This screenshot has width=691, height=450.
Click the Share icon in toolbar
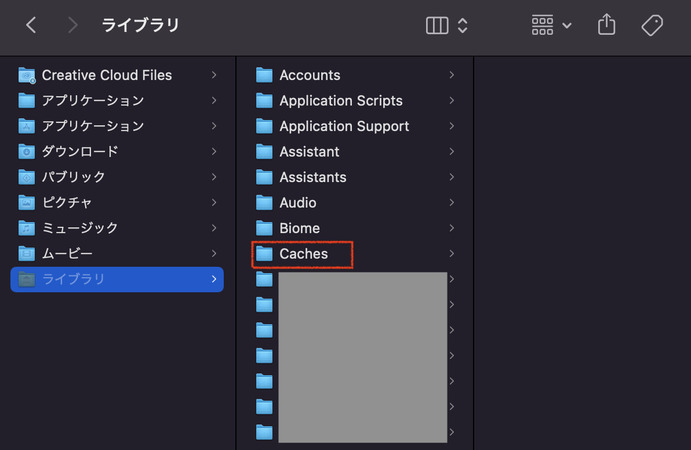click(606, 26)
